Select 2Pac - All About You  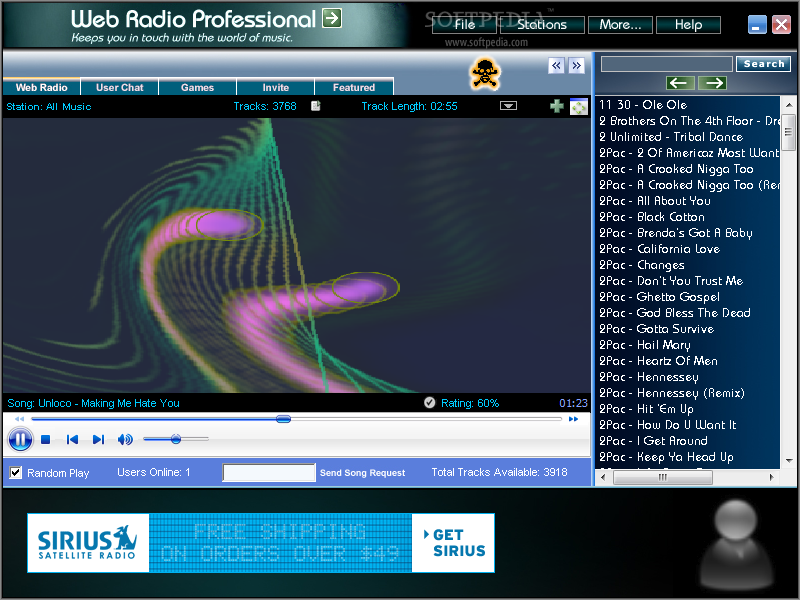coord(655,201)
